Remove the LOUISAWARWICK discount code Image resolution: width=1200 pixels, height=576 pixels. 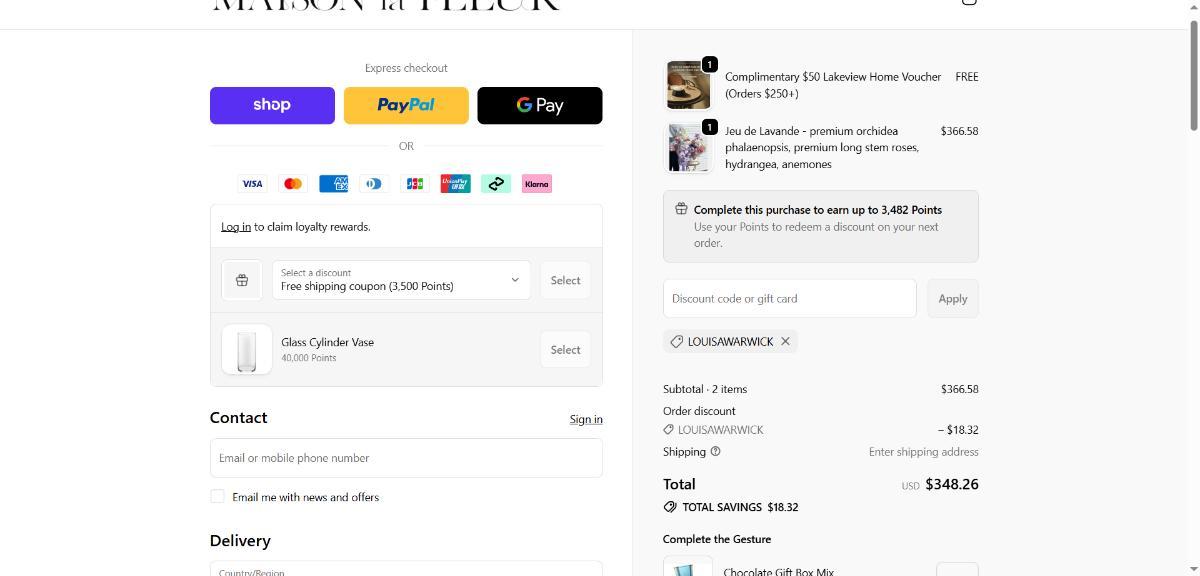point(785,341)
